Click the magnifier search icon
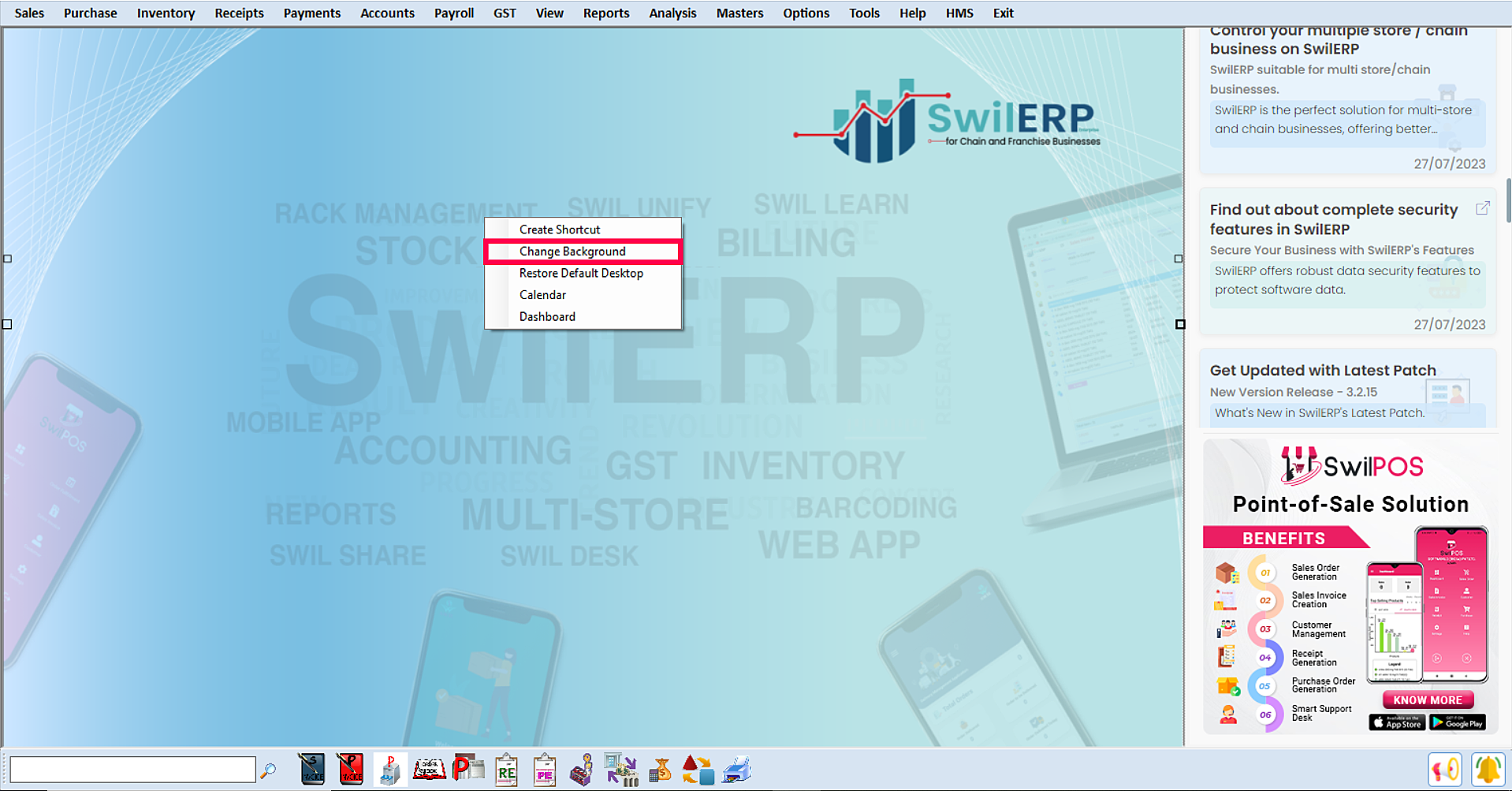The width and height of the screenshot is (1512, 791). pyautogui.click(x=269, y=770)
